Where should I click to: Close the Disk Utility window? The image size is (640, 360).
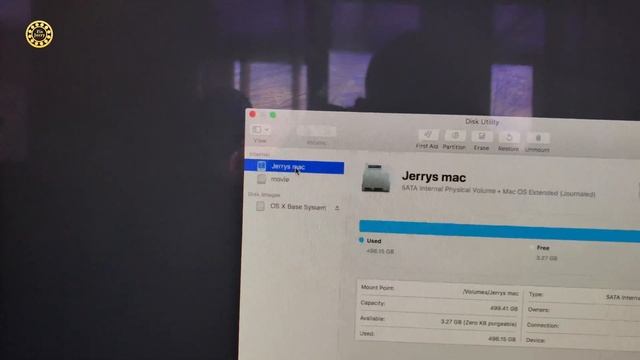click(252, 114)
